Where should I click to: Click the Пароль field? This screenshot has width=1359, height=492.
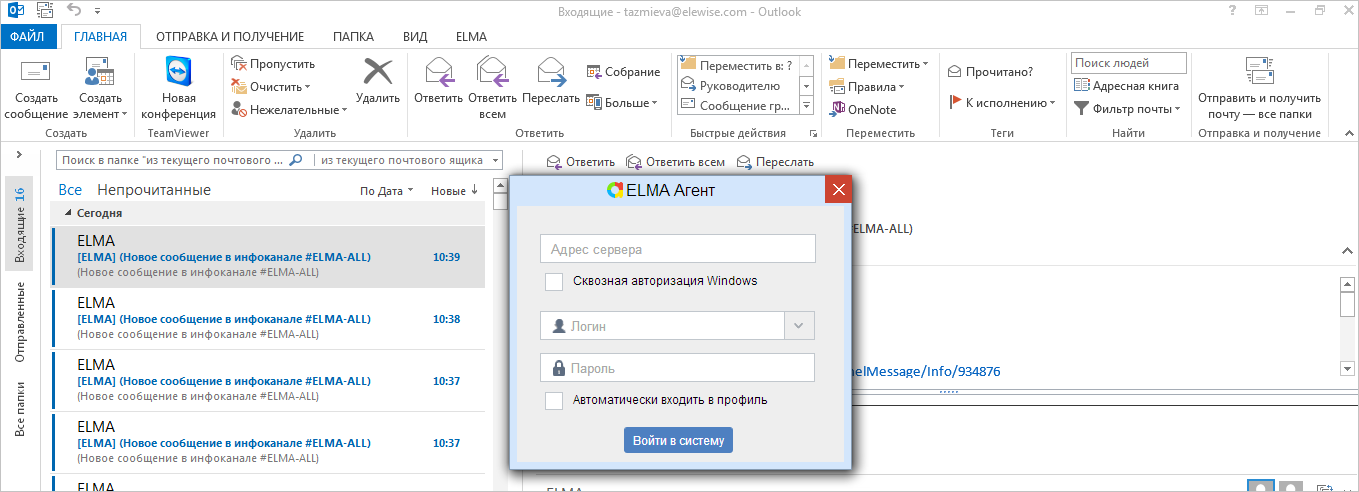pos(678,368)
